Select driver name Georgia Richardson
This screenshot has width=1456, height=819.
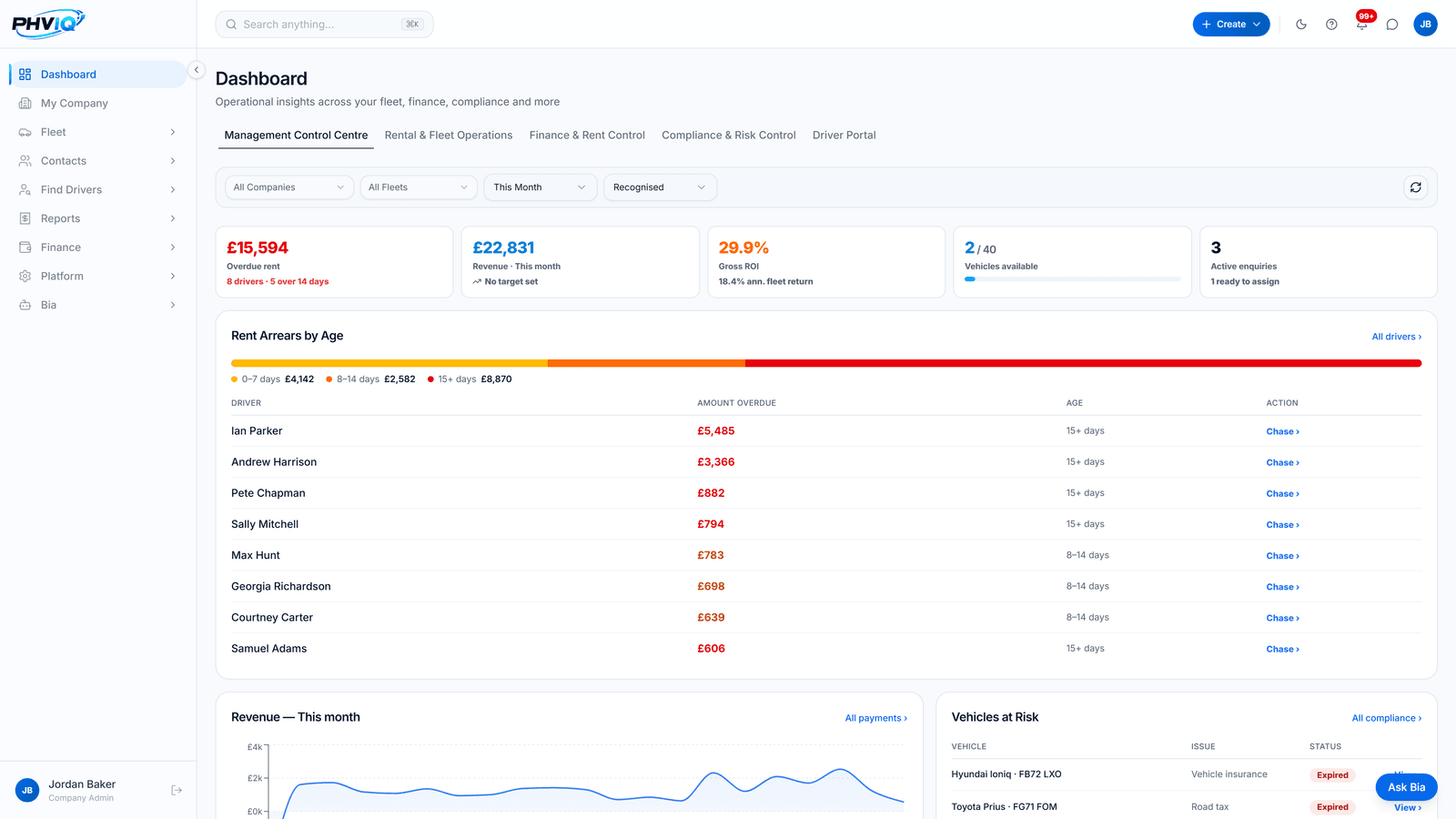click(x=281, y=587)
